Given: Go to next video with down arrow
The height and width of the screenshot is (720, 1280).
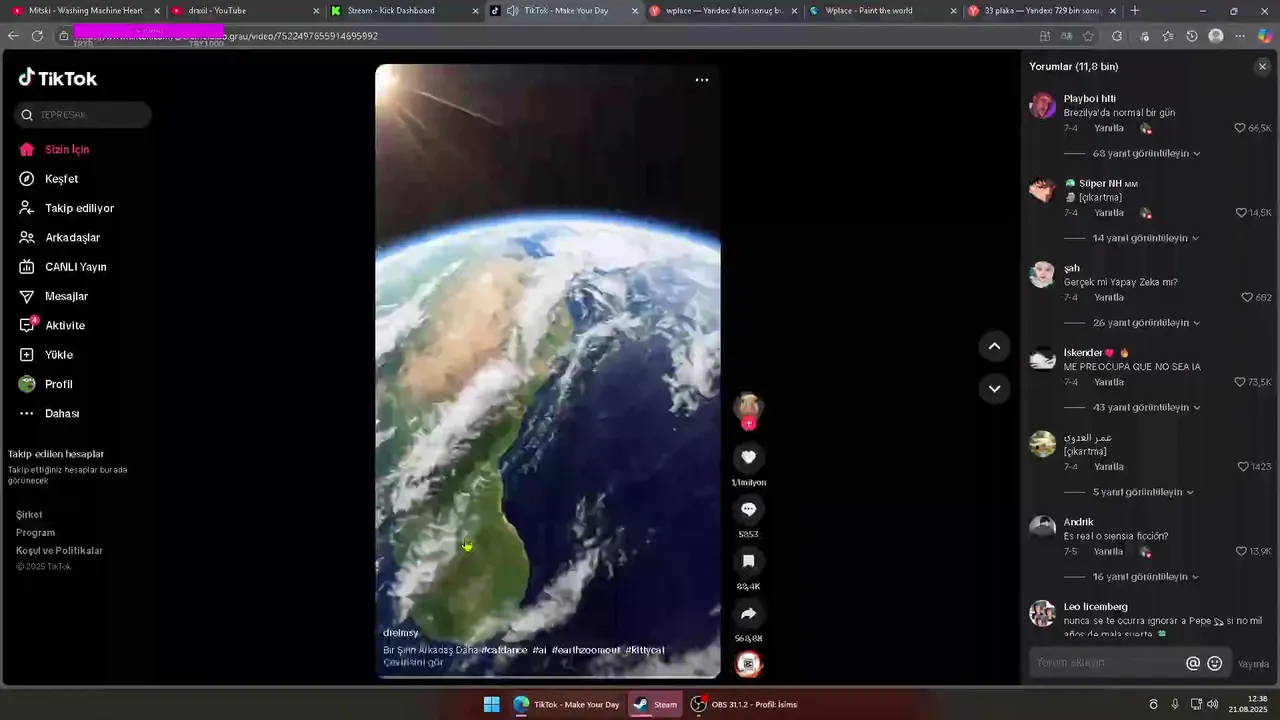Looking at the screenshot, I should (x=994, y=388).
